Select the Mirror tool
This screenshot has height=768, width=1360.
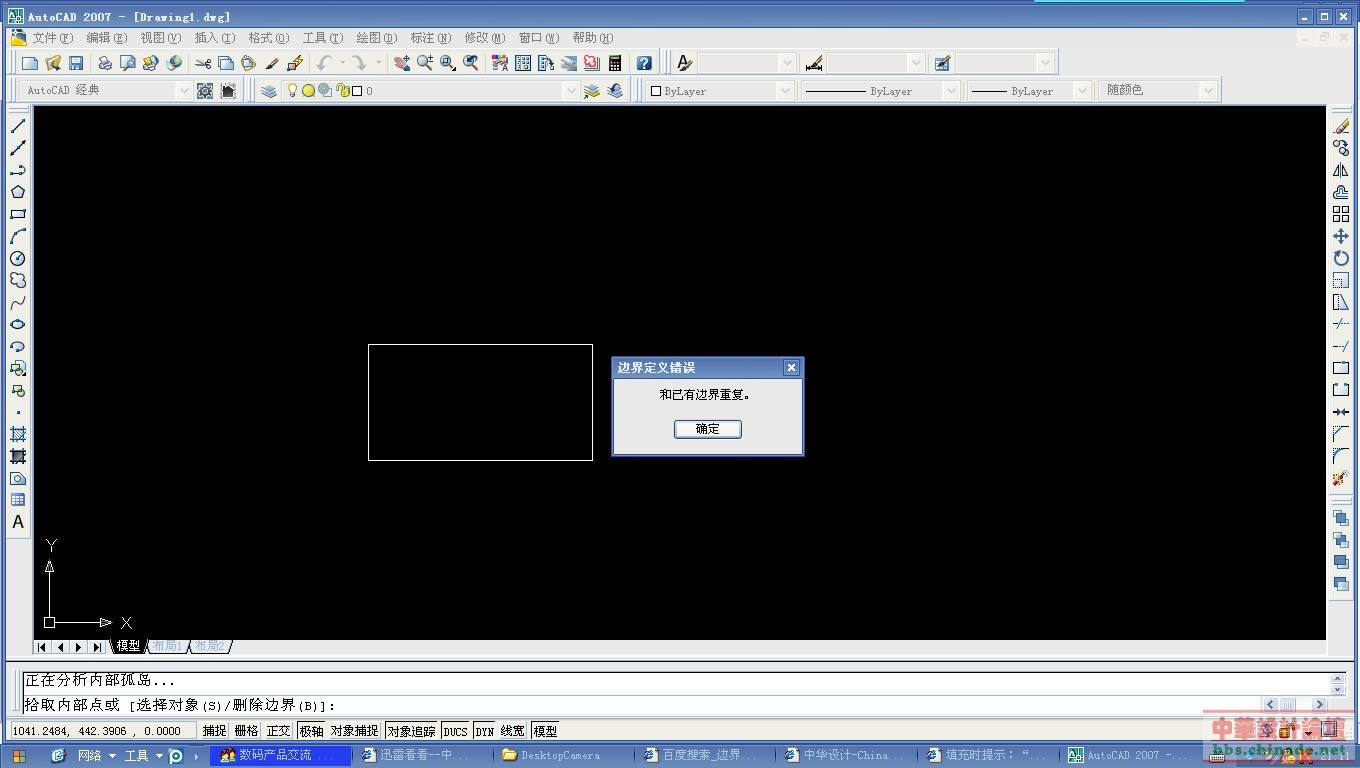click(1341, 170)
